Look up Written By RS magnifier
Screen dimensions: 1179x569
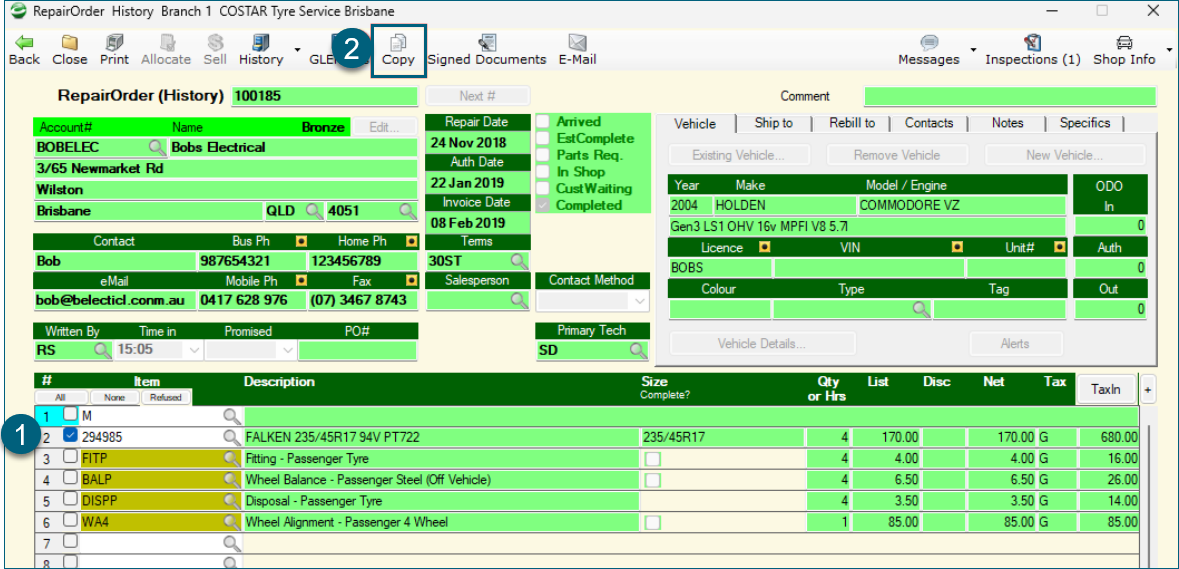pyautogui.click(x=102, y=350)
